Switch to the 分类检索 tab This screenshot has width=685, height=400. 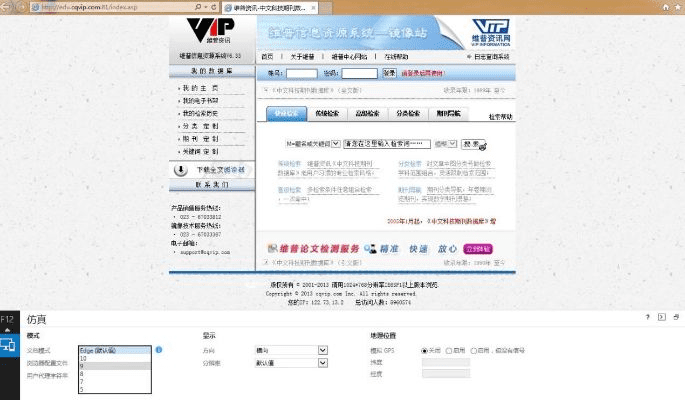[x=408, y=114]
